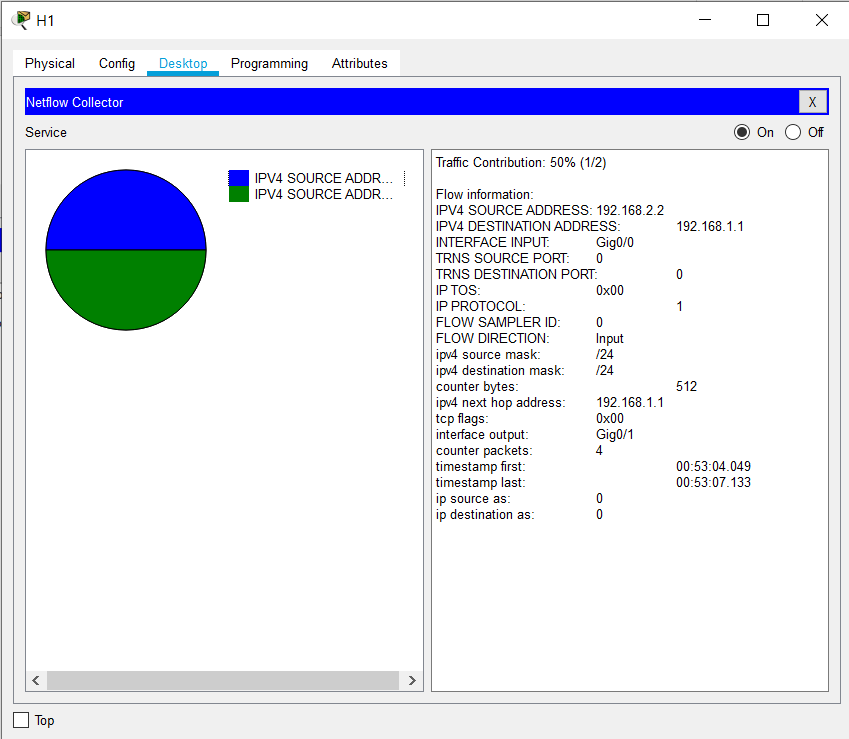Enable the Top checkbox
This screenshot has width=849, height=739.
pos(21,720)
